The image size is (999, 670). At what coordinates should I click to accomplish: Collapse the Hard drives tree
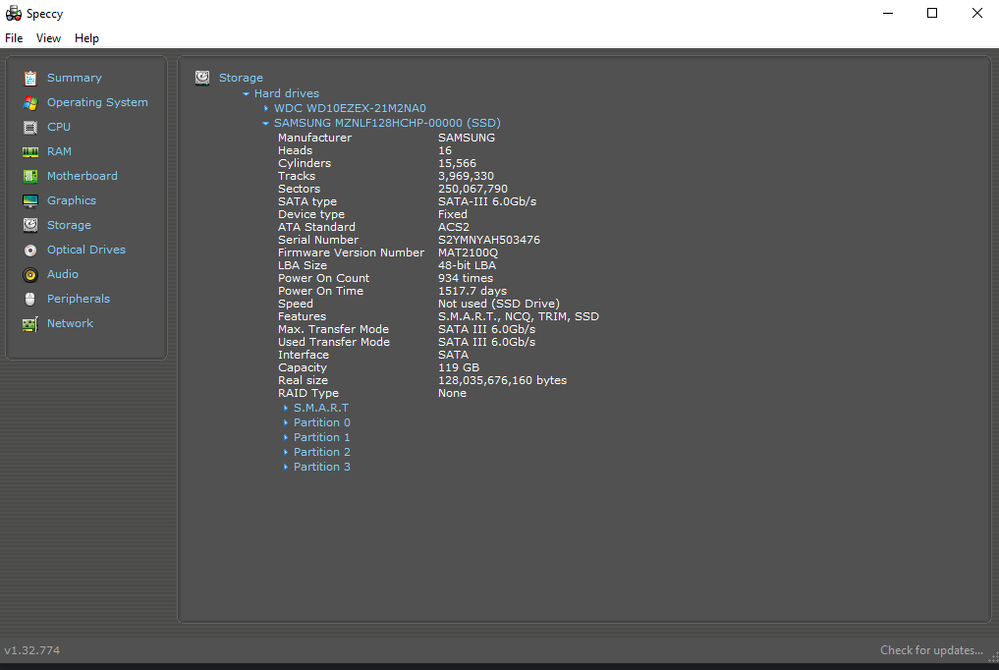tap(246, 94)
